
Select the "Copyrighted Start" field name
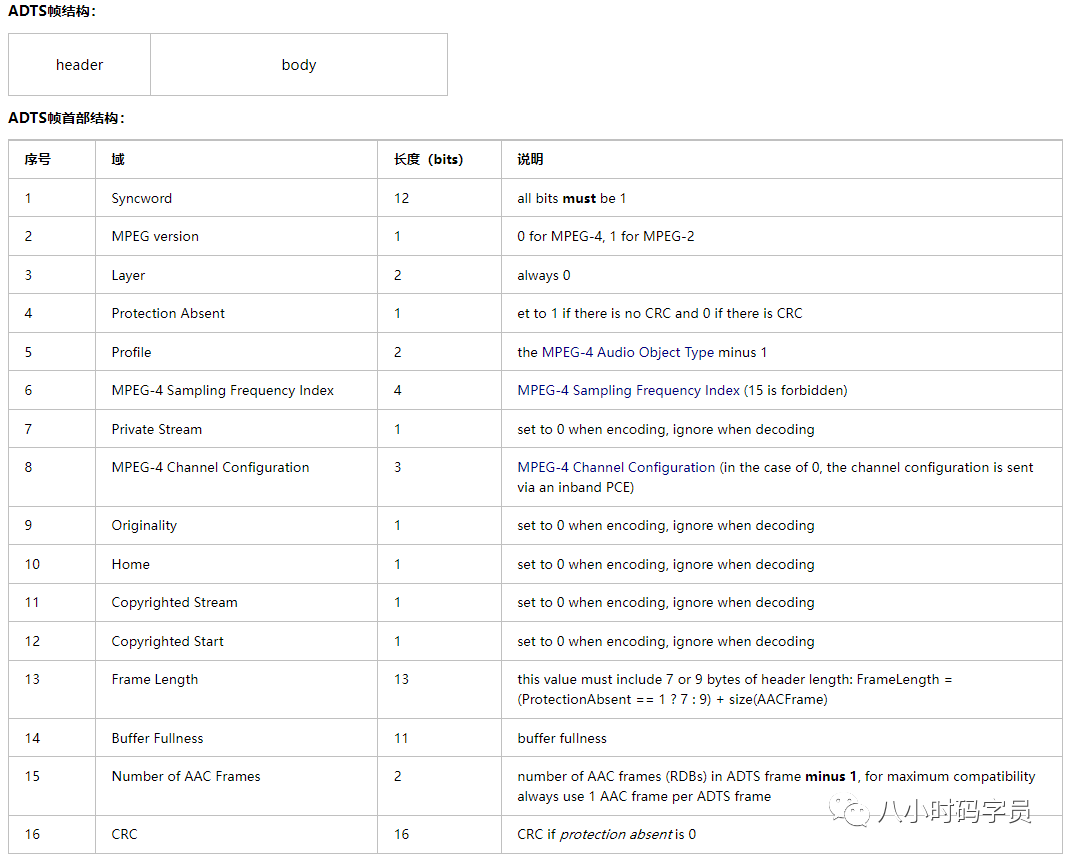coord(167,640)
